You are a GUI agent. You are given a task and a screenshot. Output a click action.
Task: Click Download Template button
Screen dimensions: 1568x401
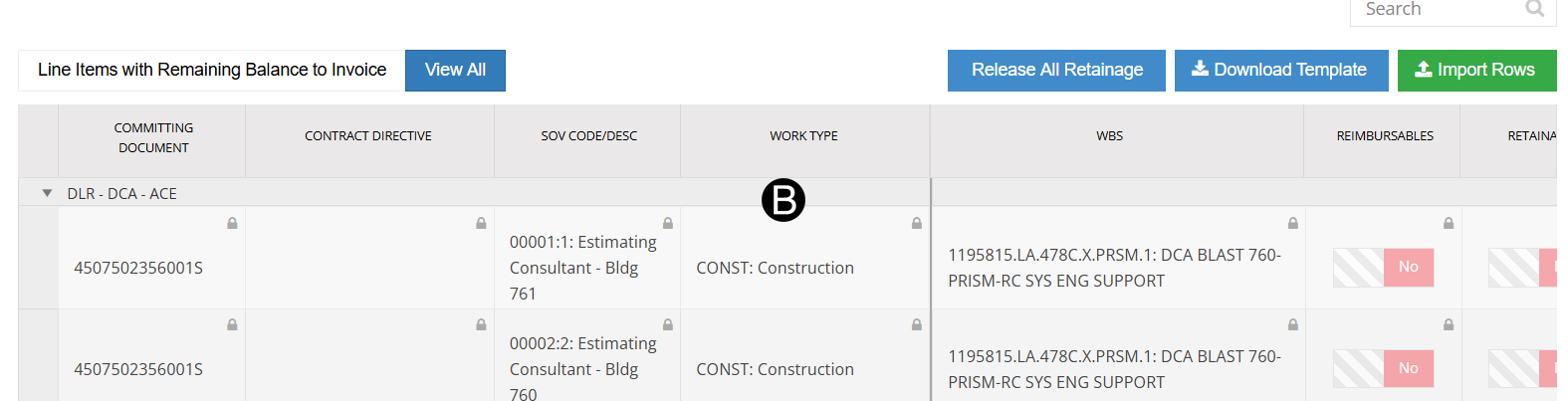coord(1280,70)
